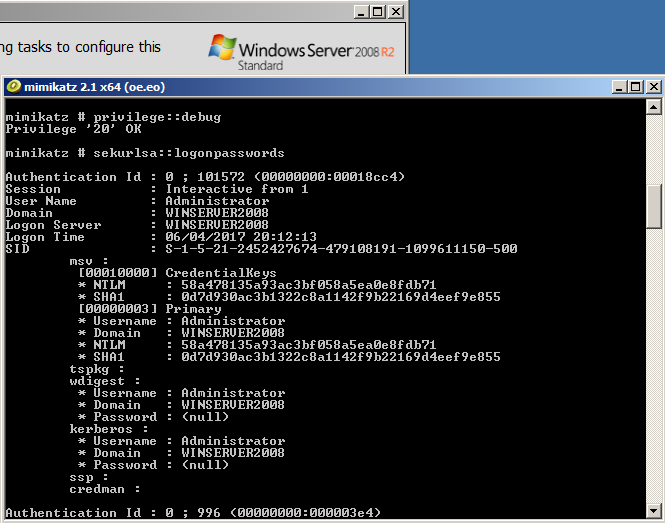Click the SID S-1-5-21 value
665x523 pixels.
[x=341, y=249]
